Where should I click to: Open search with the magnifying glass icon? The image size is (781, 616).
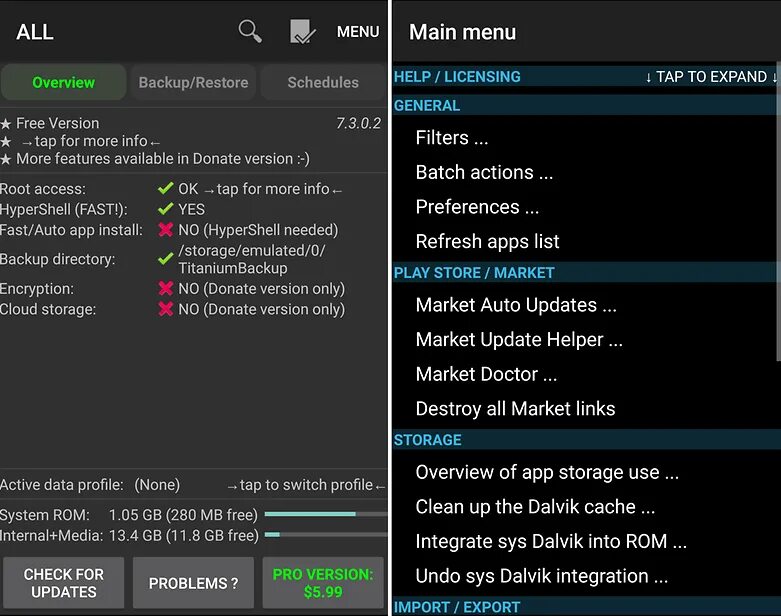[x=250, y=31]
